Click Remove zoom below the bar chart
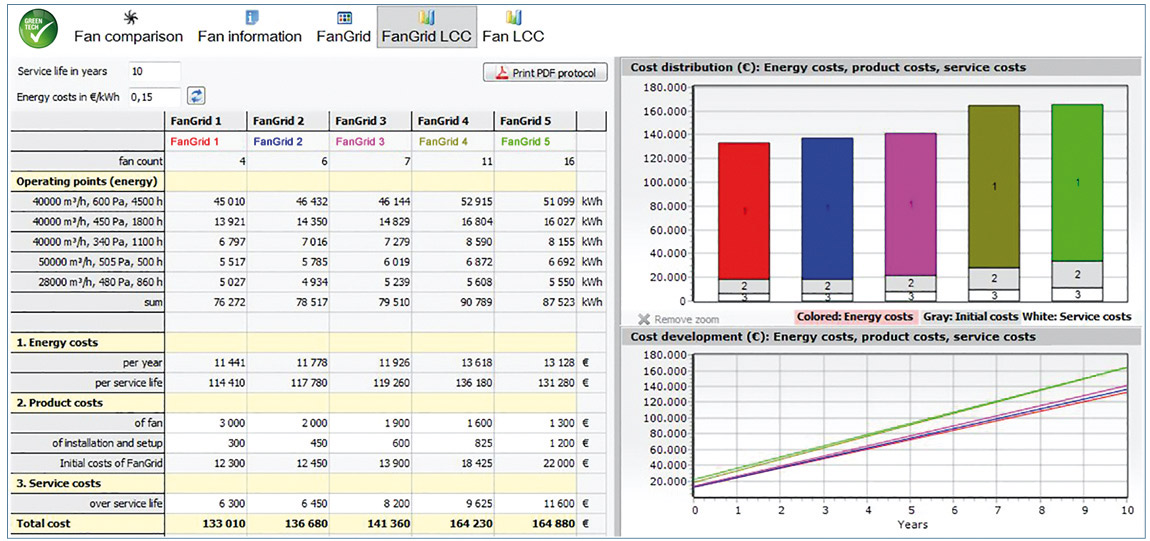Viewport: 1150px width, 541px height. pyautogui.click(x=678, y=319)
